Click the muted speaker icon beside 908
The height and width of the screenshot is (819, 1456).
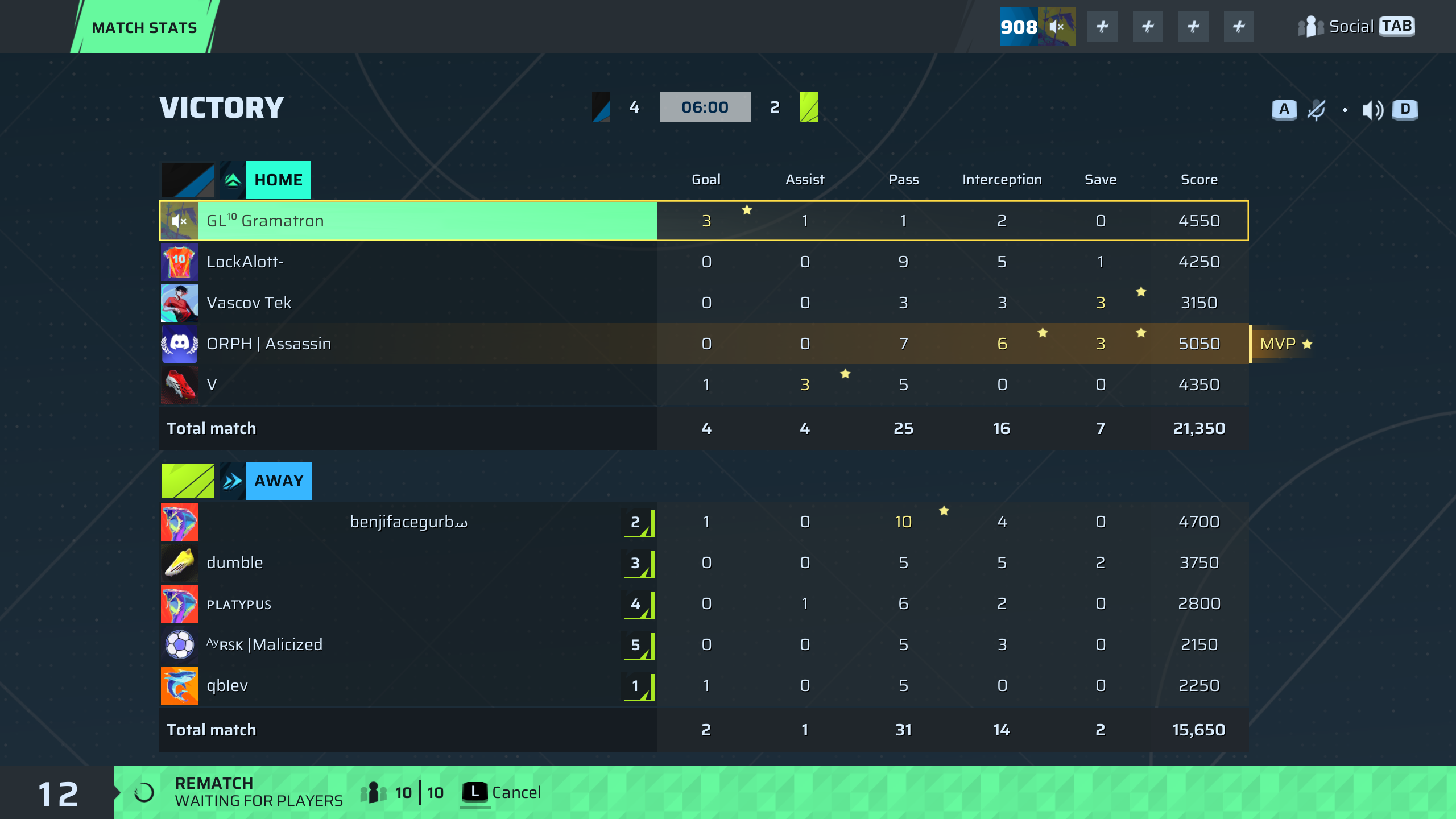(1056, 27)
